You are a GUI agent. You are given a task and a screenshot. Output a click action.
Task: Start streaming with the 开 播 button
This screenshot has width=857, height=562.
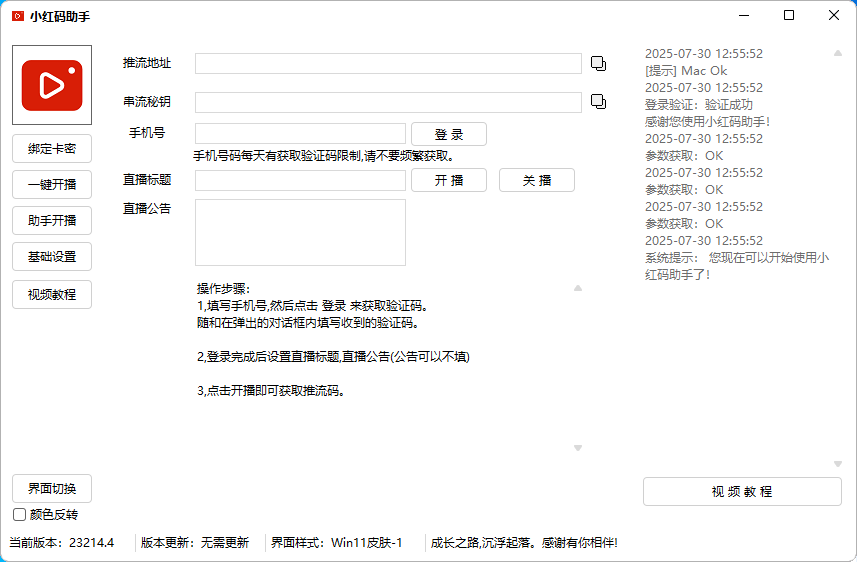449,180
